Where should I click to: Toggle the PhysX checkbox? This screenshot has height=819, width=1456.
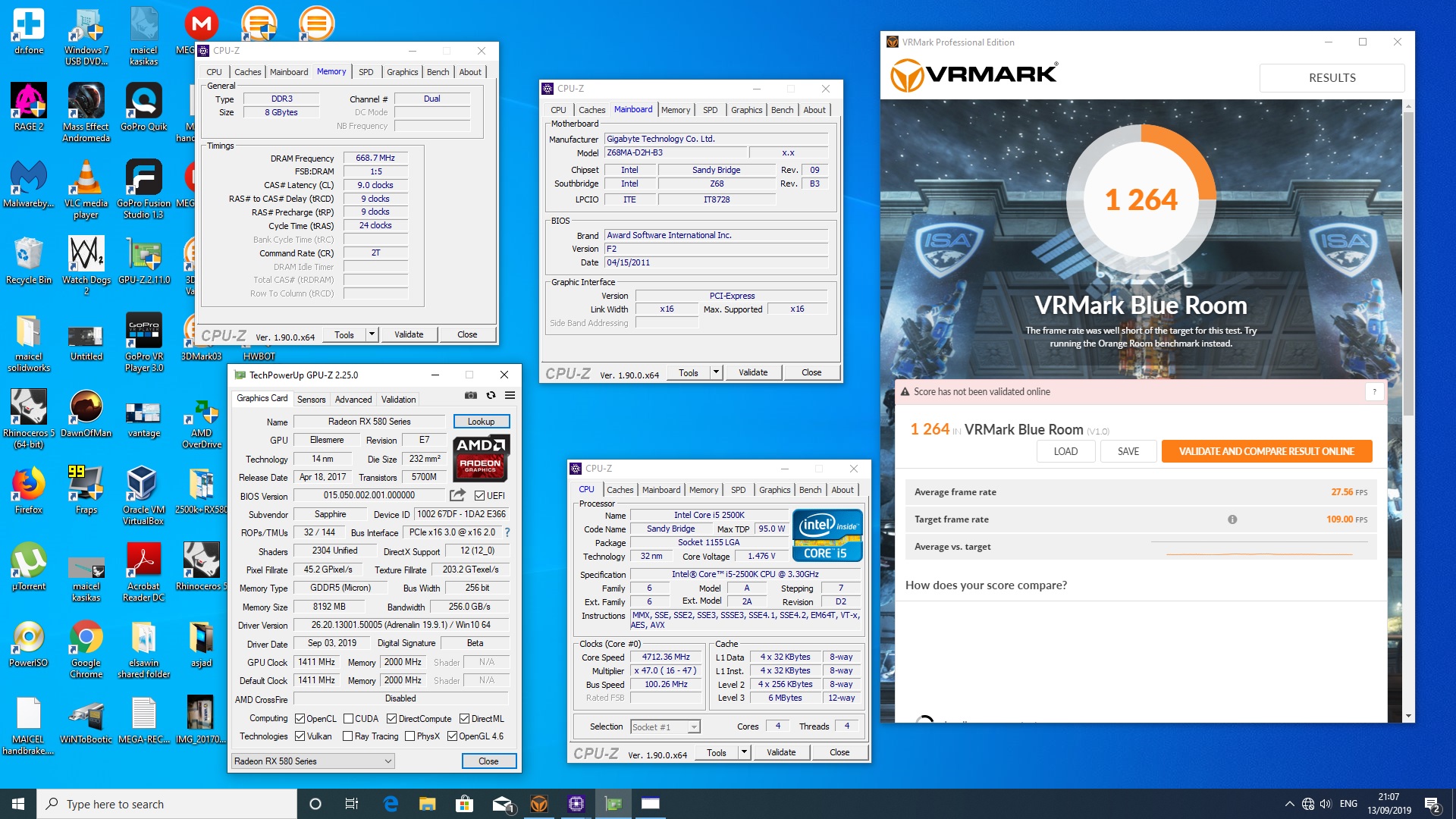pyautogui.click(x=410, y=736)
